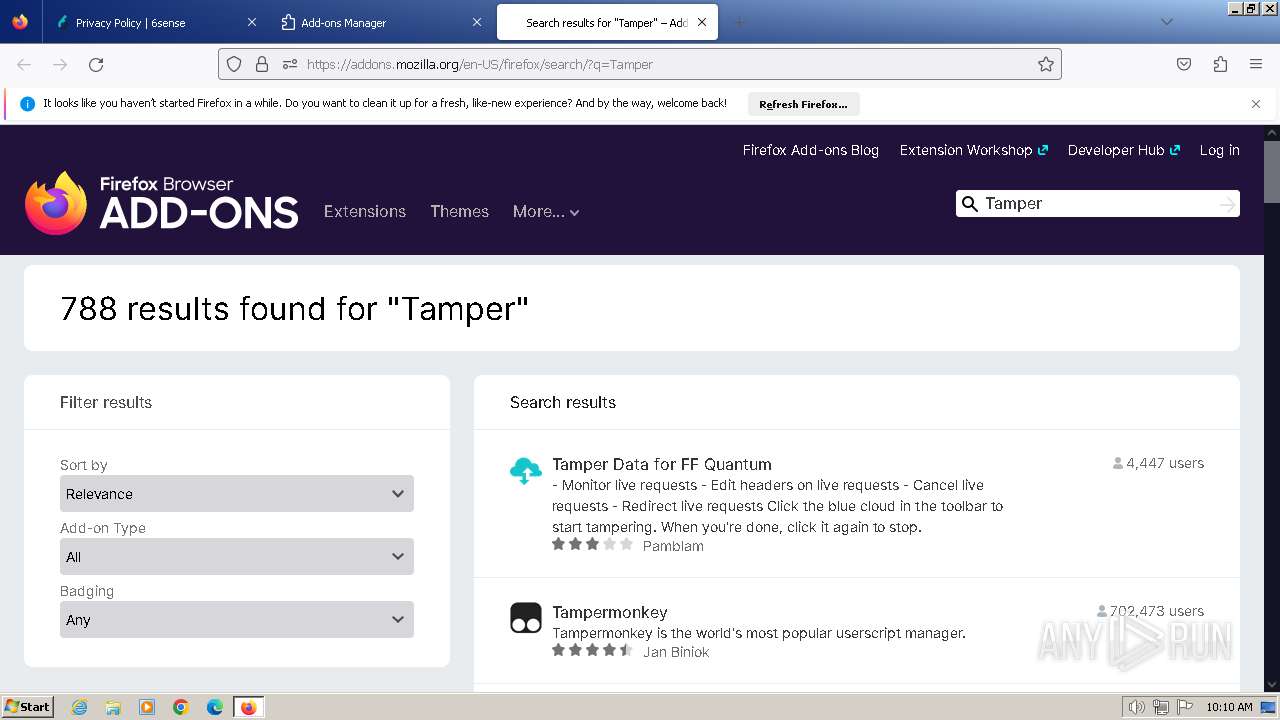1280x720 pixels.
Task: Open Firefox application menu hamburger
Action: (1256, 64)
